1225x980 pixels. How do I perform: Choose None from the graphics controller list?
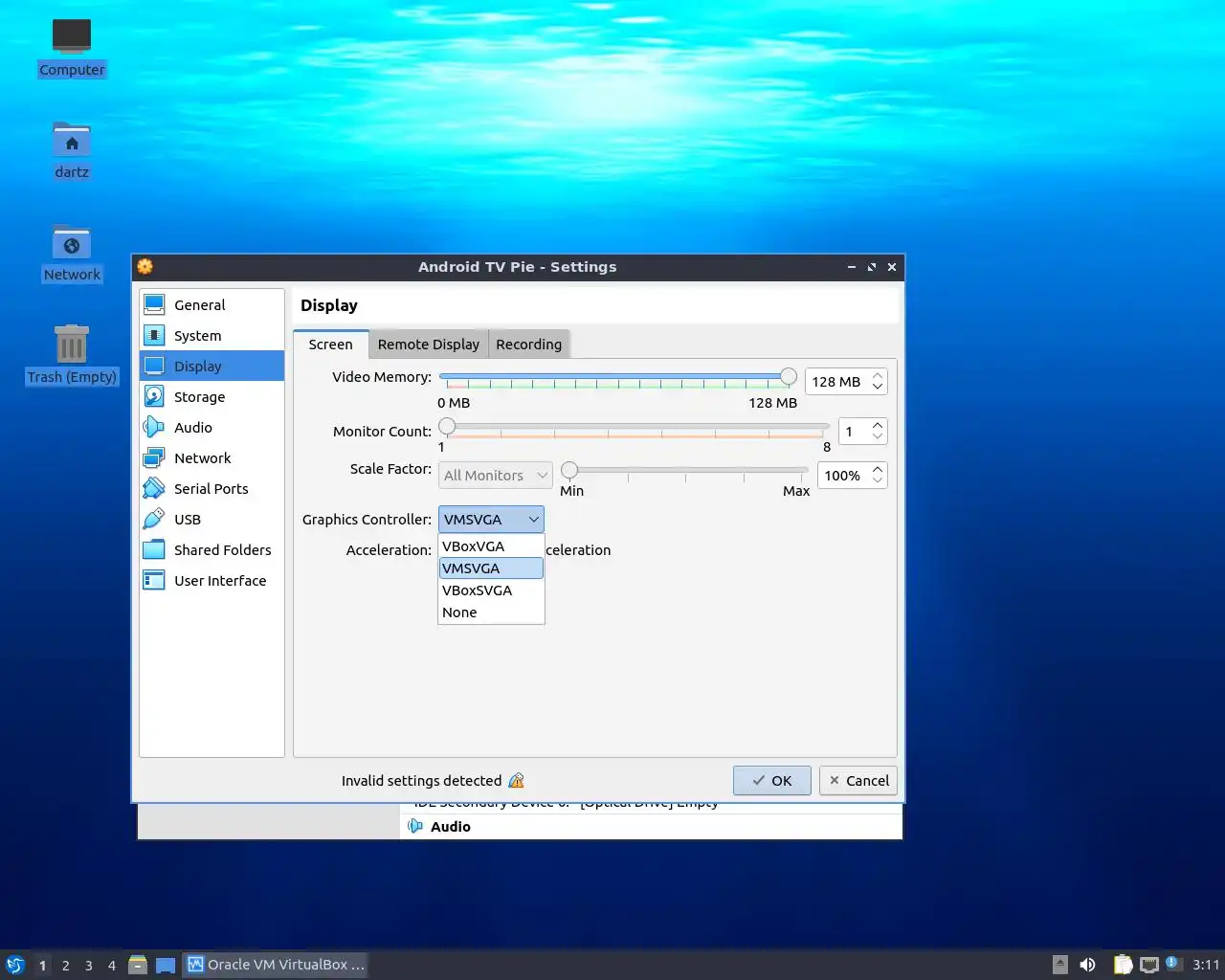coord(491,612)
